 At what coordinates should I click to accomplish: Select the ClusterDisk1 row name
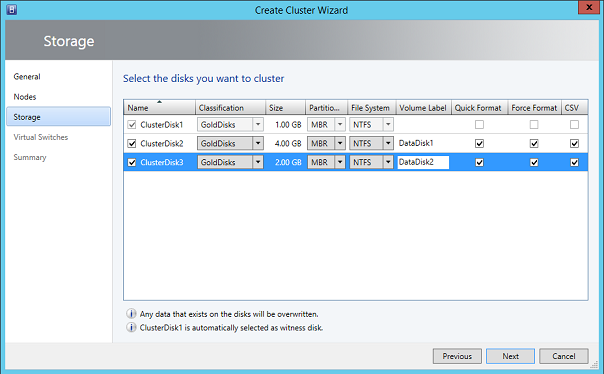162,125
